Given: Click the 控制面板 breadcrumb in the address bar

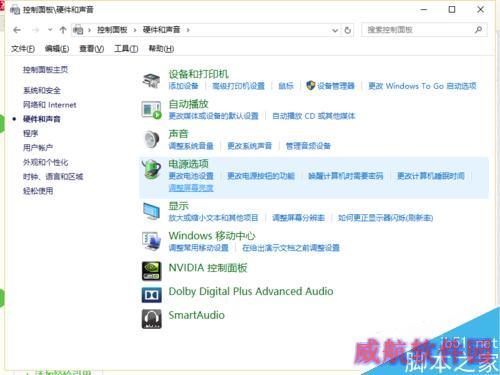Looking at the screenshot, I should click(112, 30).
